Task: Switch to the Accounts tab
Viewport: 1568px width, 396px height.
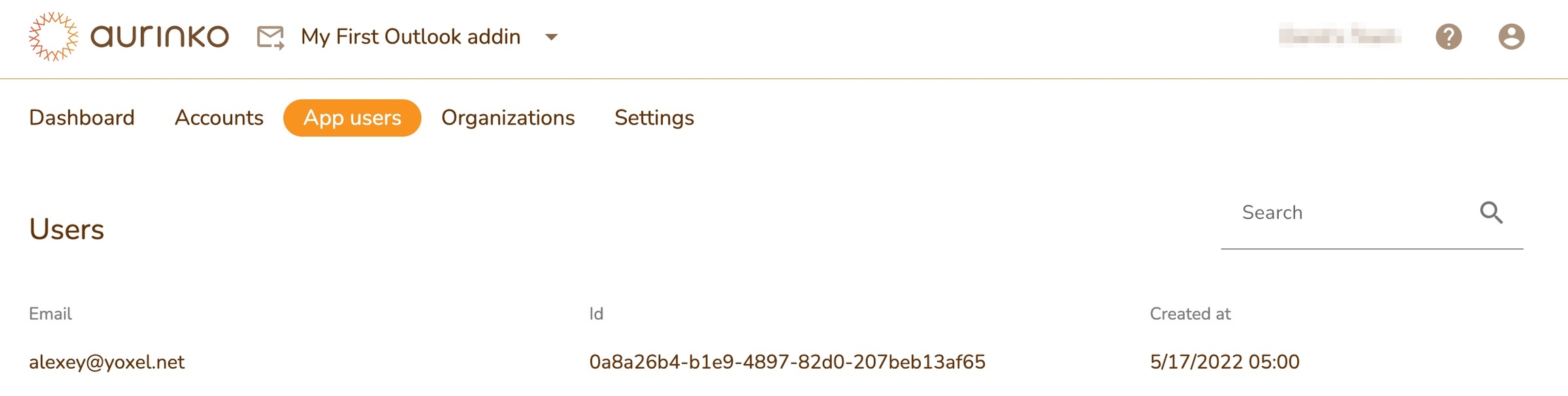Action: [218, 118]
